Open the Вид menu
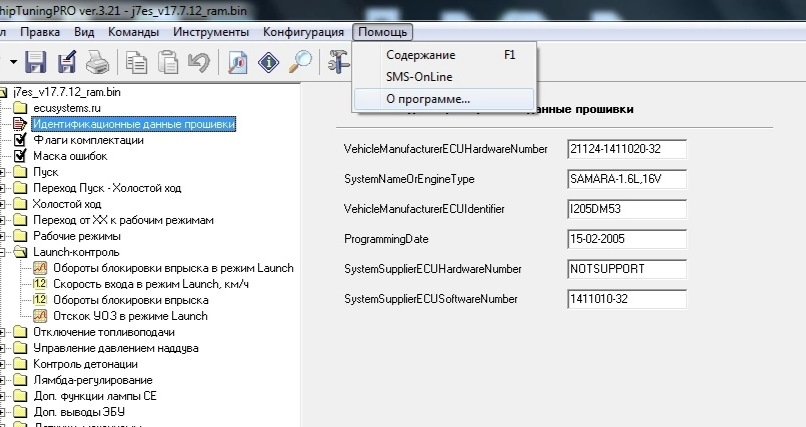Screen dimensions: 806x427 click(x=84, y=32)
